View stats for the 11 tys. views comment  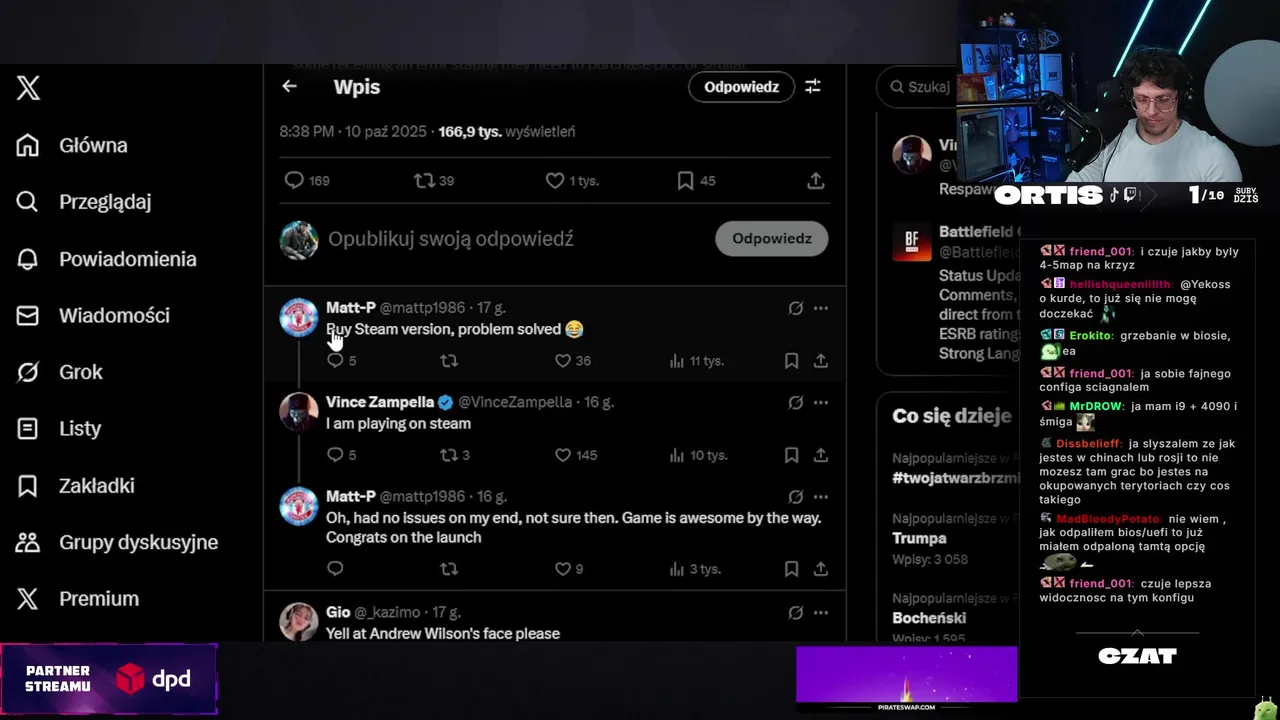[696, 361]
